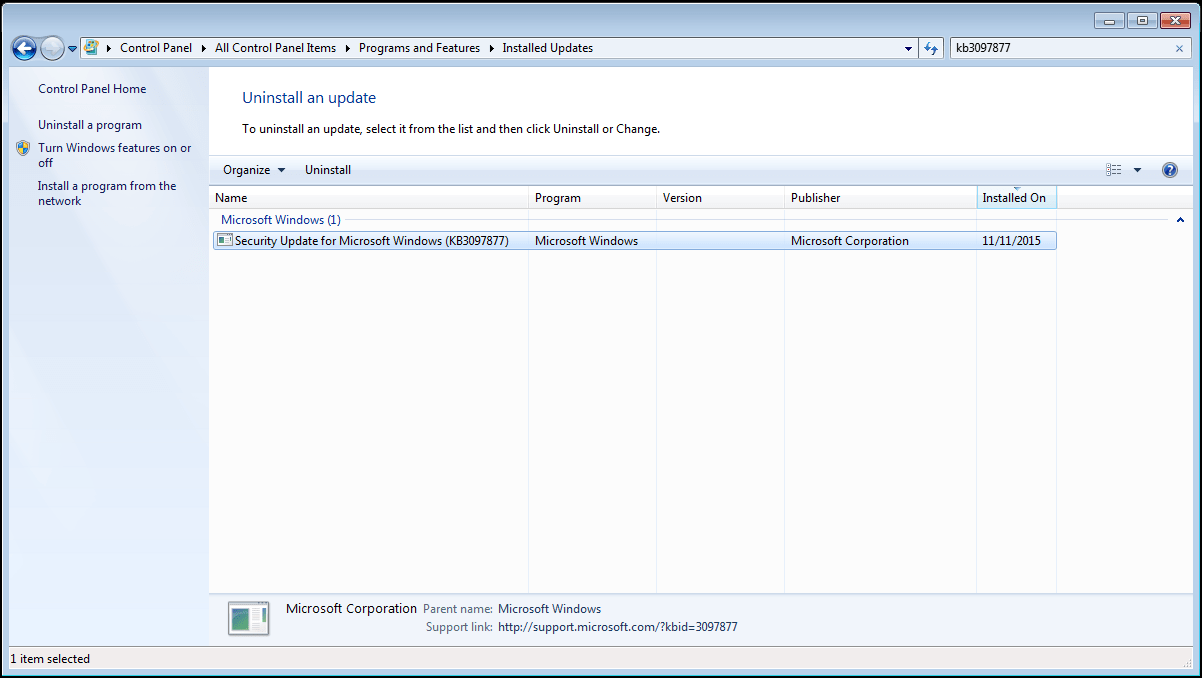This screenshot has height=678, width=1202.
Task: Go back with the Back arrow button
Action: (x=24, y=48)
